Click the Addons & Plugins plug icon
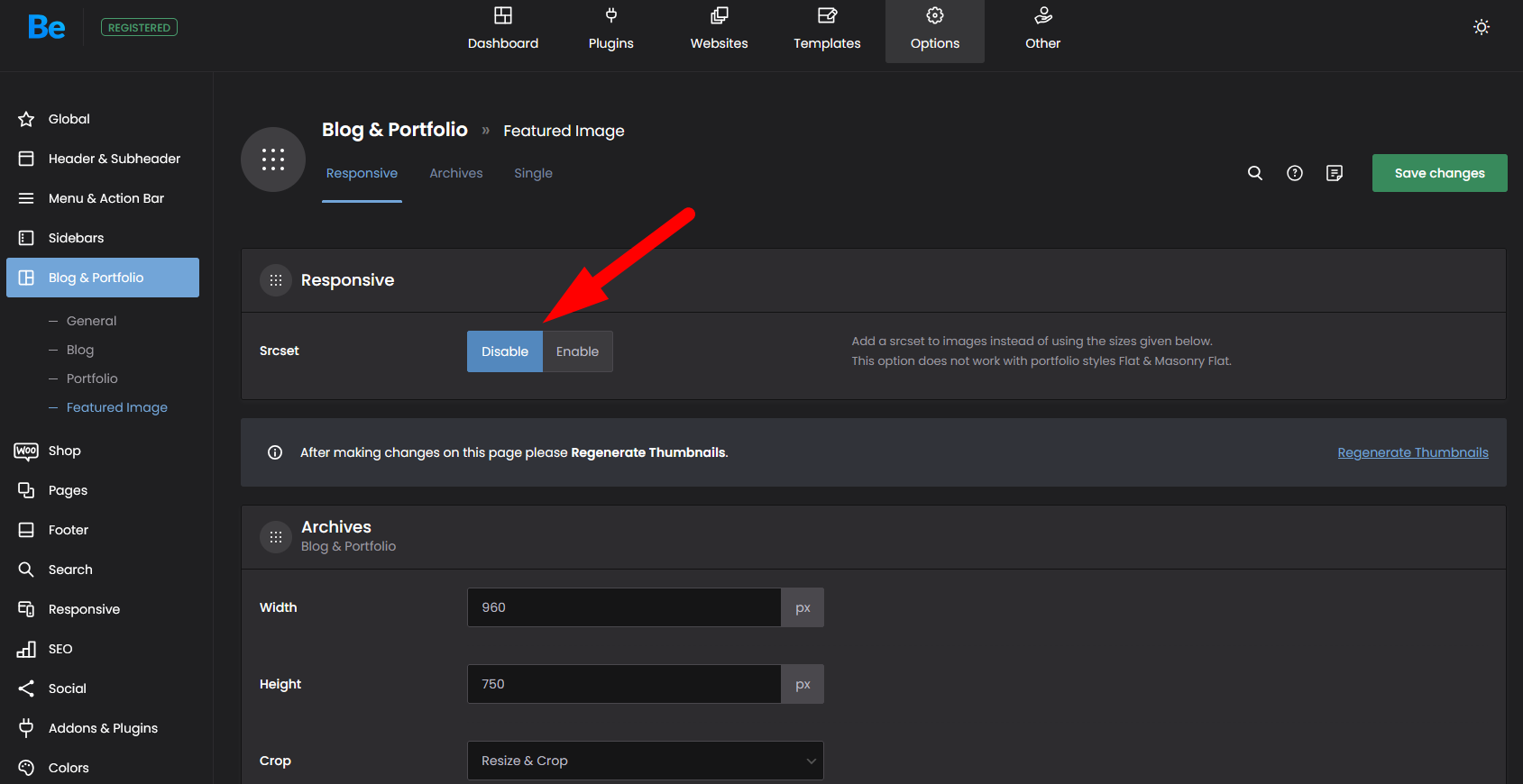Image resolution: width=1523 pixels, height=784 pixels. (26, 728)
